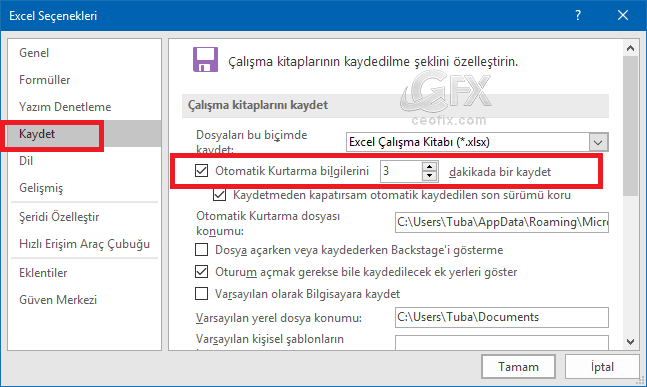Image resolution: width=647 pixels, height=387 pixels.
Task: Open Excel Çalışma Kitabı (*.xlsx) combo box
Action: click(x=477, y=142)
